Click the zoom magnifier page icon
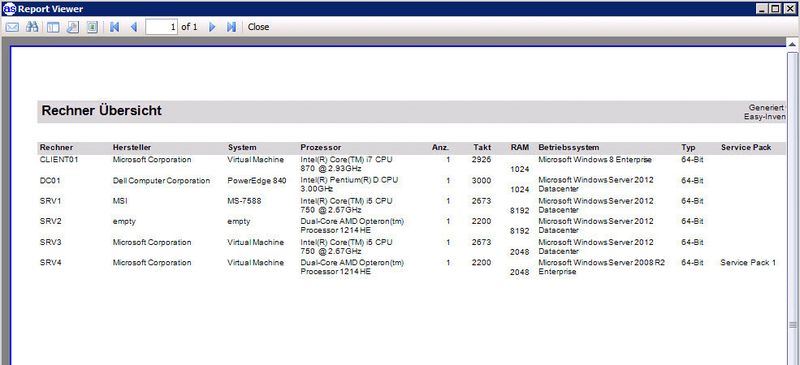This screenshot has height=365, width=800. (x=72, y=27)
